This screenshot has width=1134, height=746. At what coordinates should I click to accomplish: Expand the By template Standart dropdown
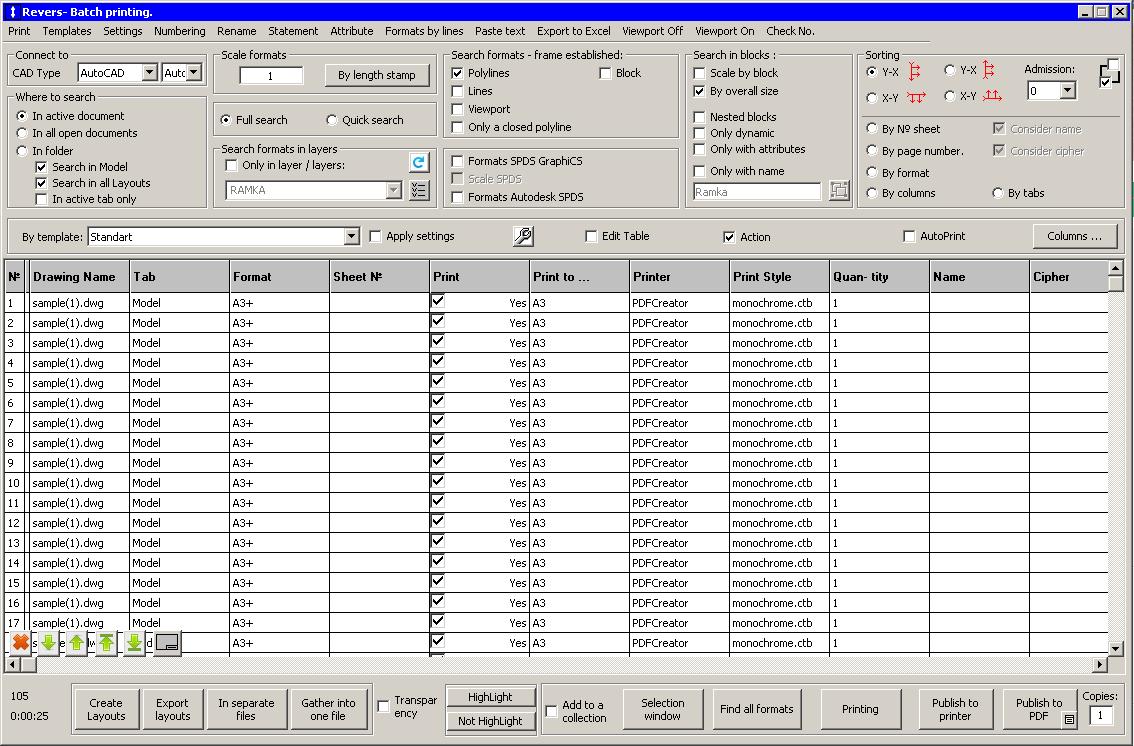click(x=352, y=236)
